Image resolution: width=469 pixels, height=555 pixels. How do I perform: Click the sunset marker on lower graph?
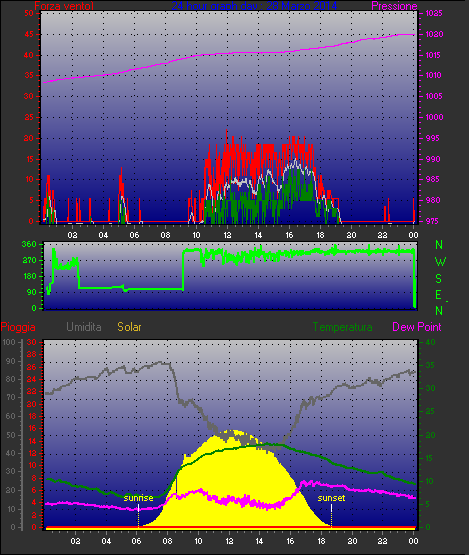(x=331, y=498)
